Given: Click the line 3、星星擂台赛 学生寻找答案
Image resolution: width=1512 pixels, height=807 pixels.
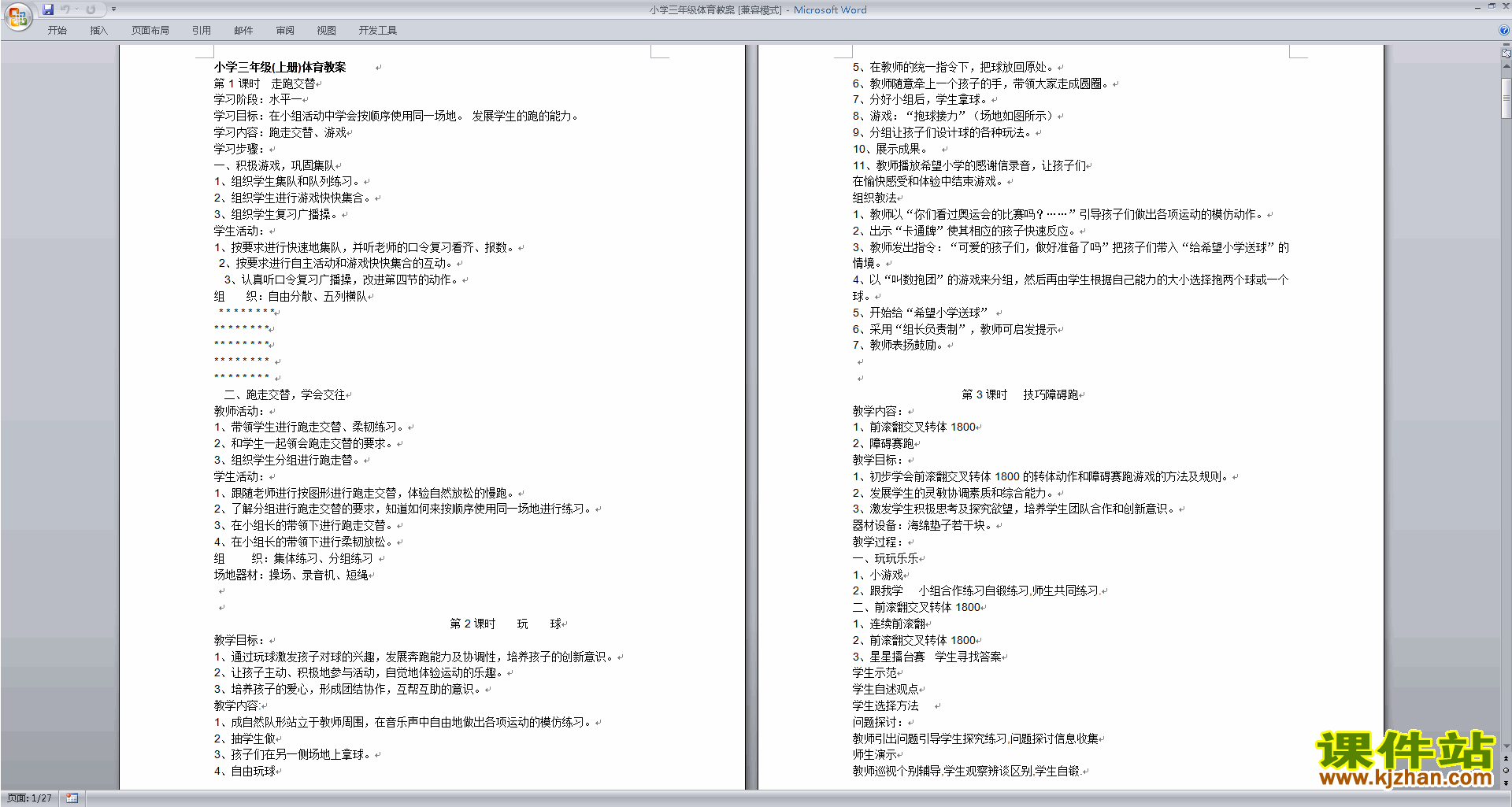Looking at the screenshot, I should point(927,657).
